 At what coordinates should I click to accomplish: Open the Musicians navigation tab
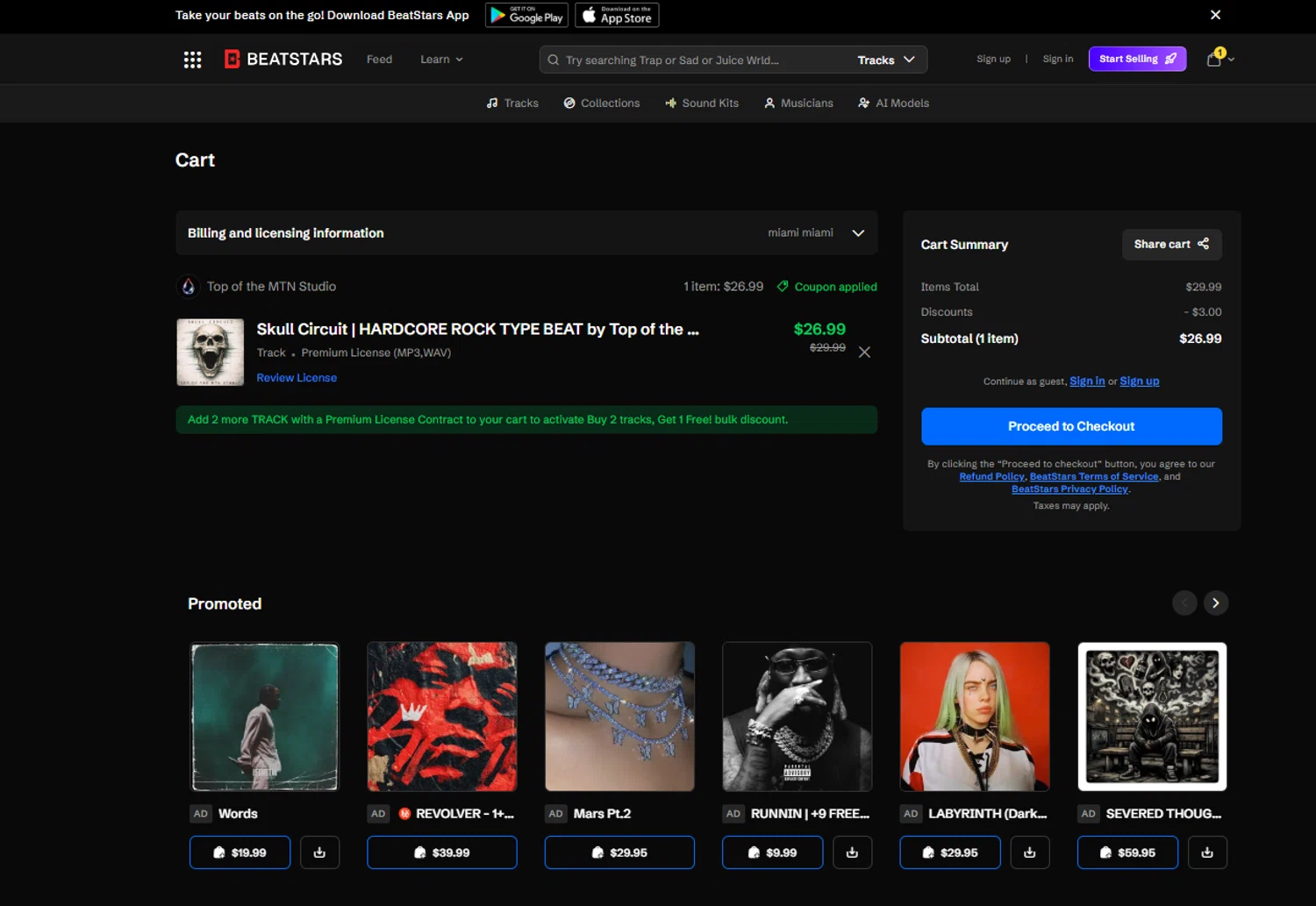tap(798, 103)
